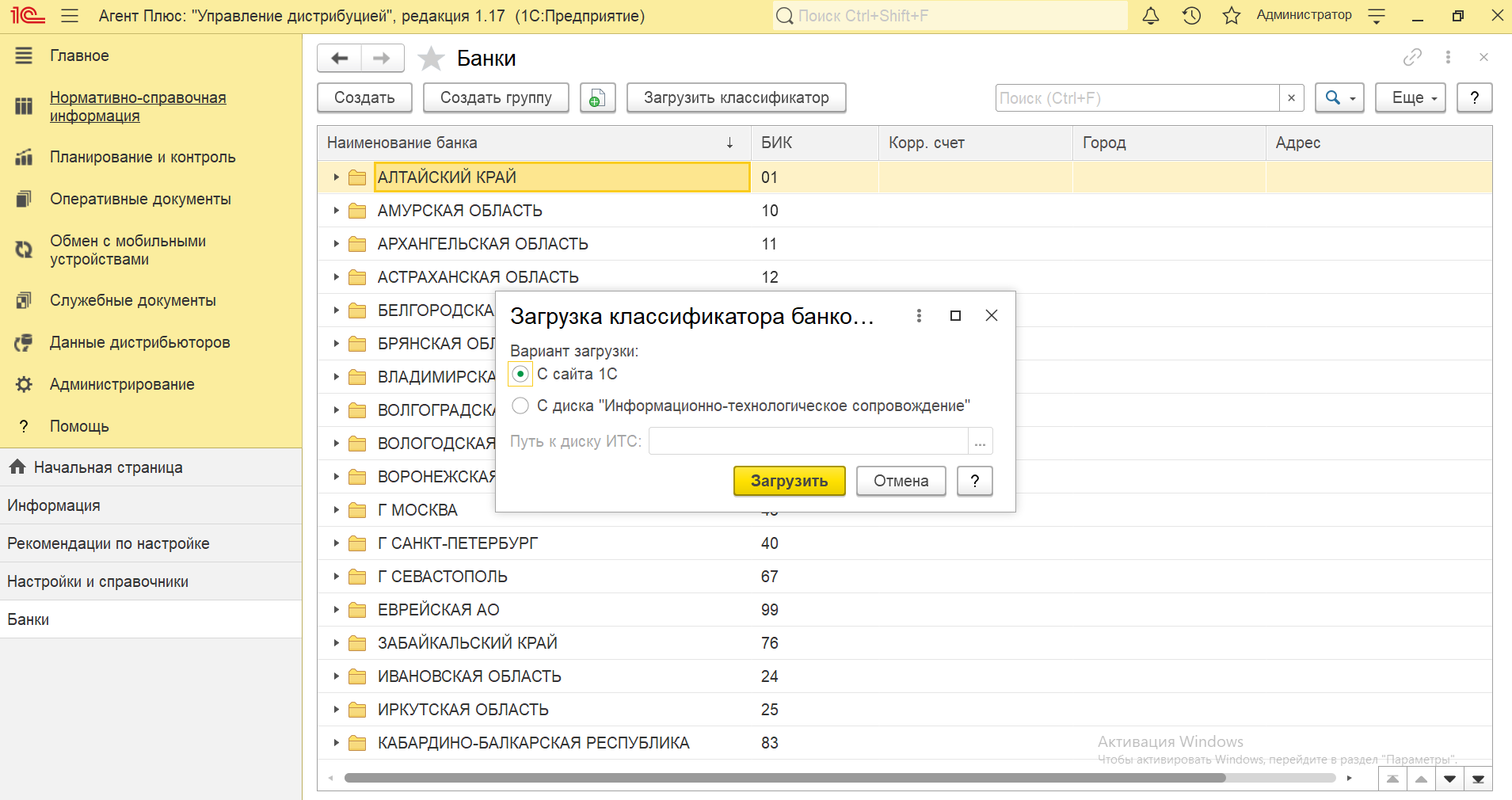Image resolution: width=1512 pixels, height=800 pixels.
Task: Go forward with the right arrow button
Action: tap(382, 58)
